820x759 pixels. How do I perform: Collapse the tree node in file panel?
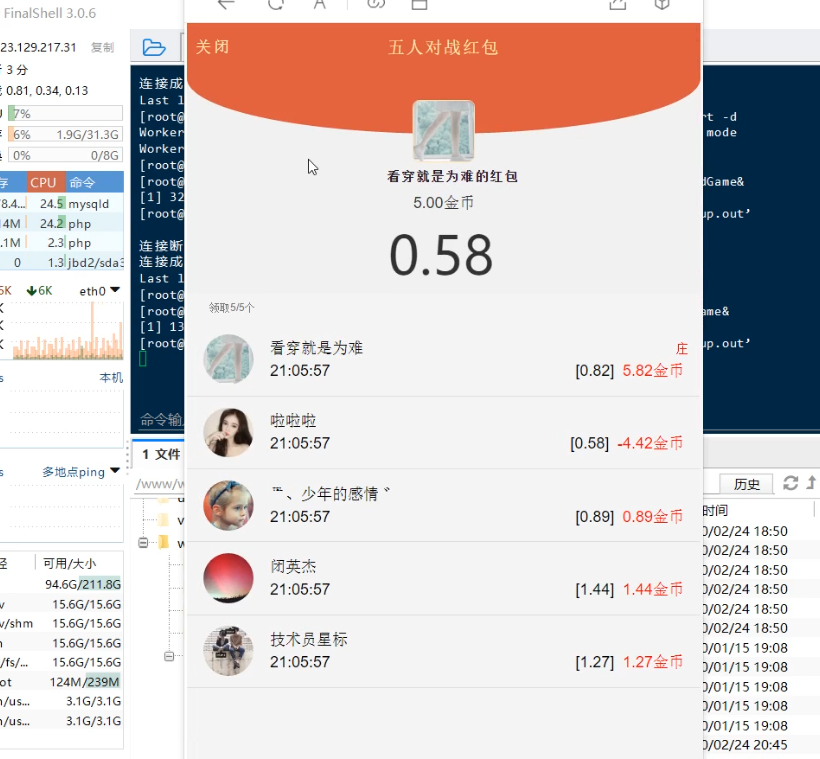(143, 542)
